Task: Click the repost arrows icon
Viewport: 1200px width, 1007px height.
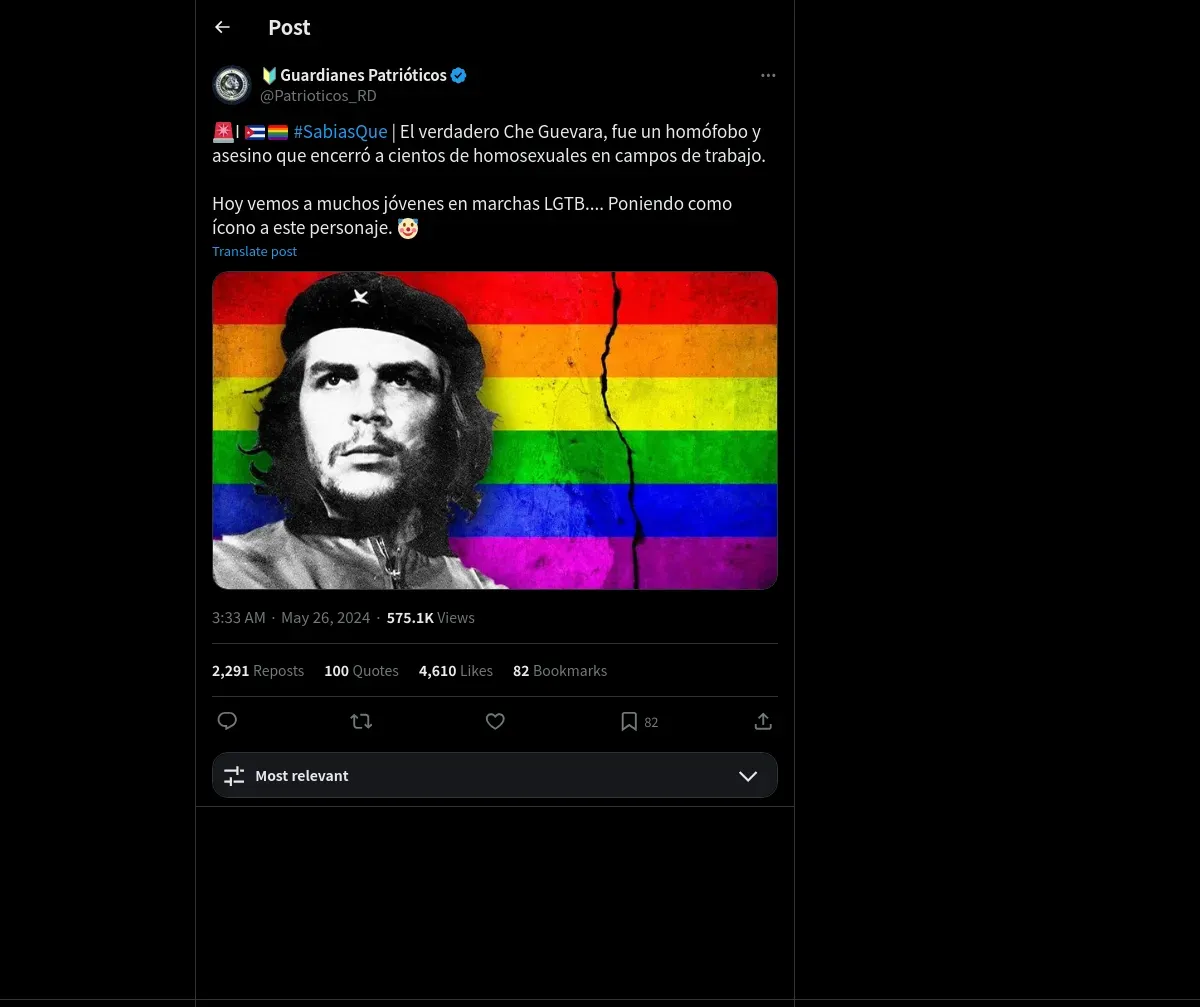Action: click(361, 721)
